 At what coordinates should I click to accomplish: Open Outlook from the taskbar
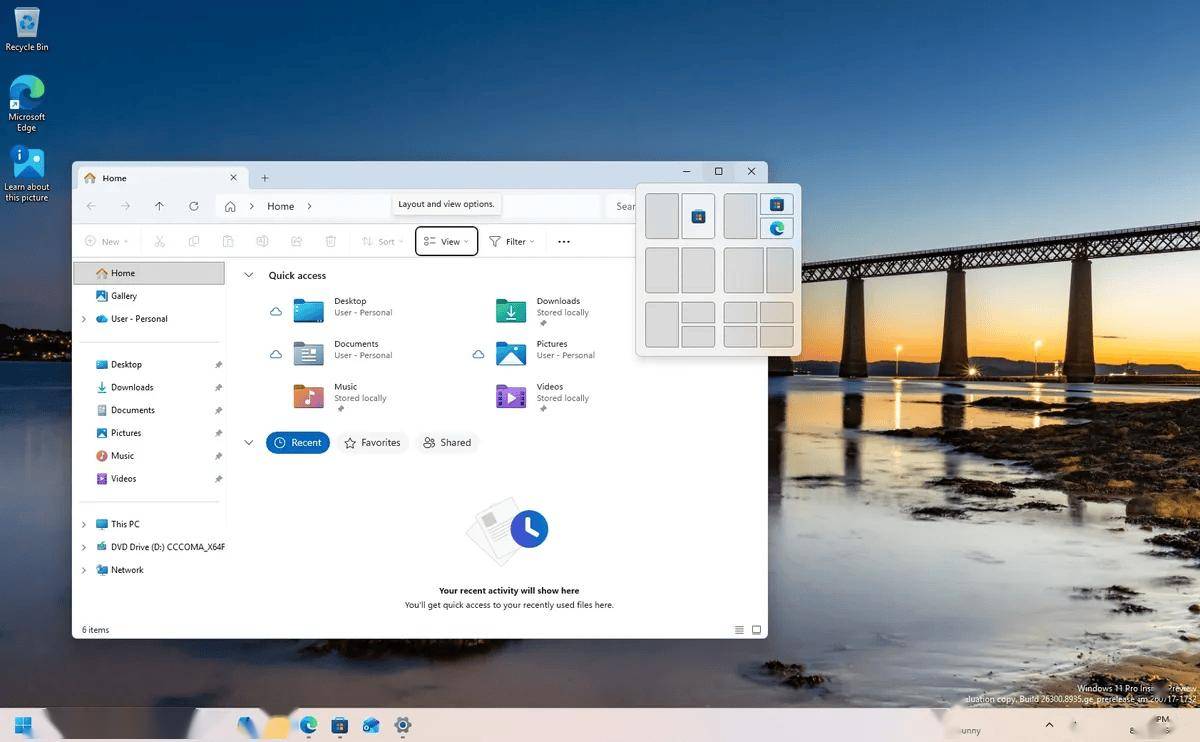(x=371, y=725)
